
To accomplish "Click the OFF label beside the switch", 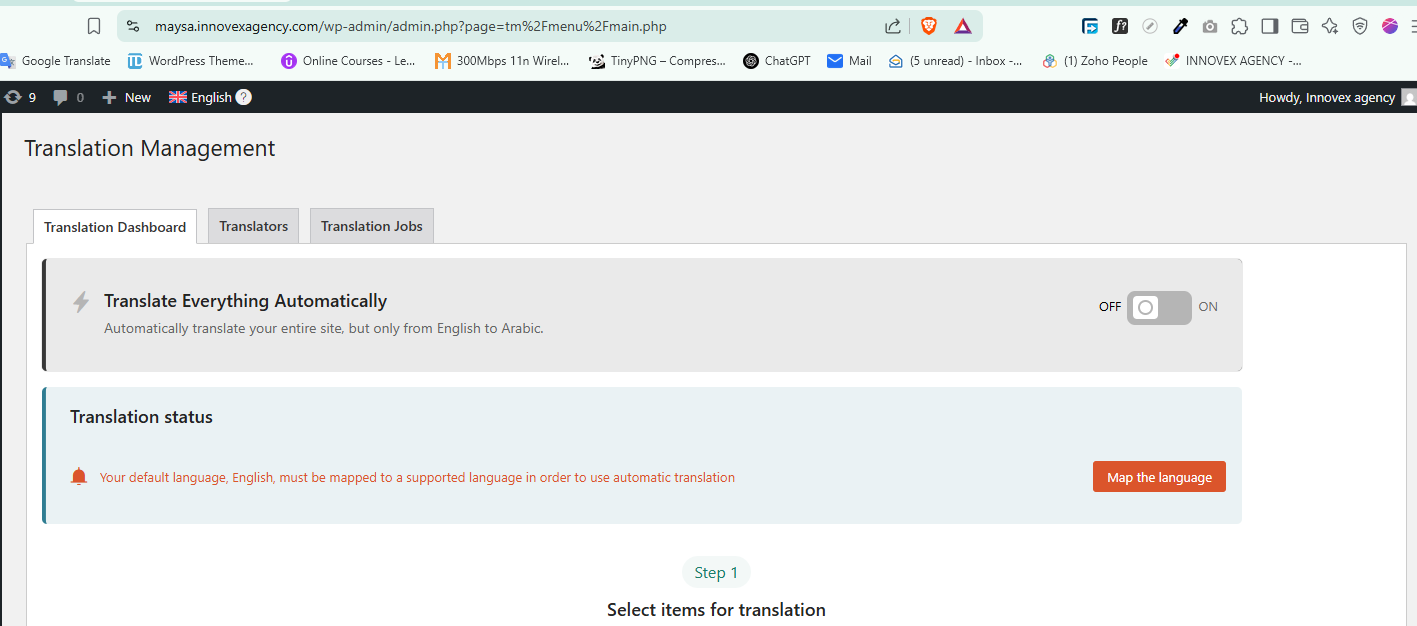I will pyautogui.click(x=1110, y=307).
